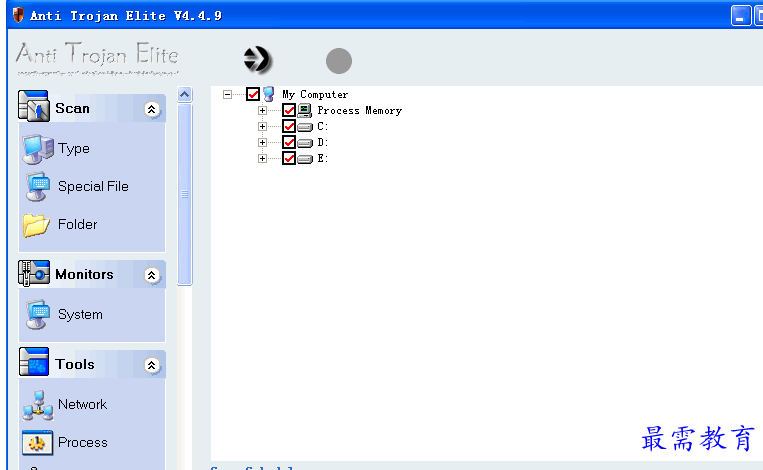Select the Process label under Tools
763x470 pixels.
point(83,442)
